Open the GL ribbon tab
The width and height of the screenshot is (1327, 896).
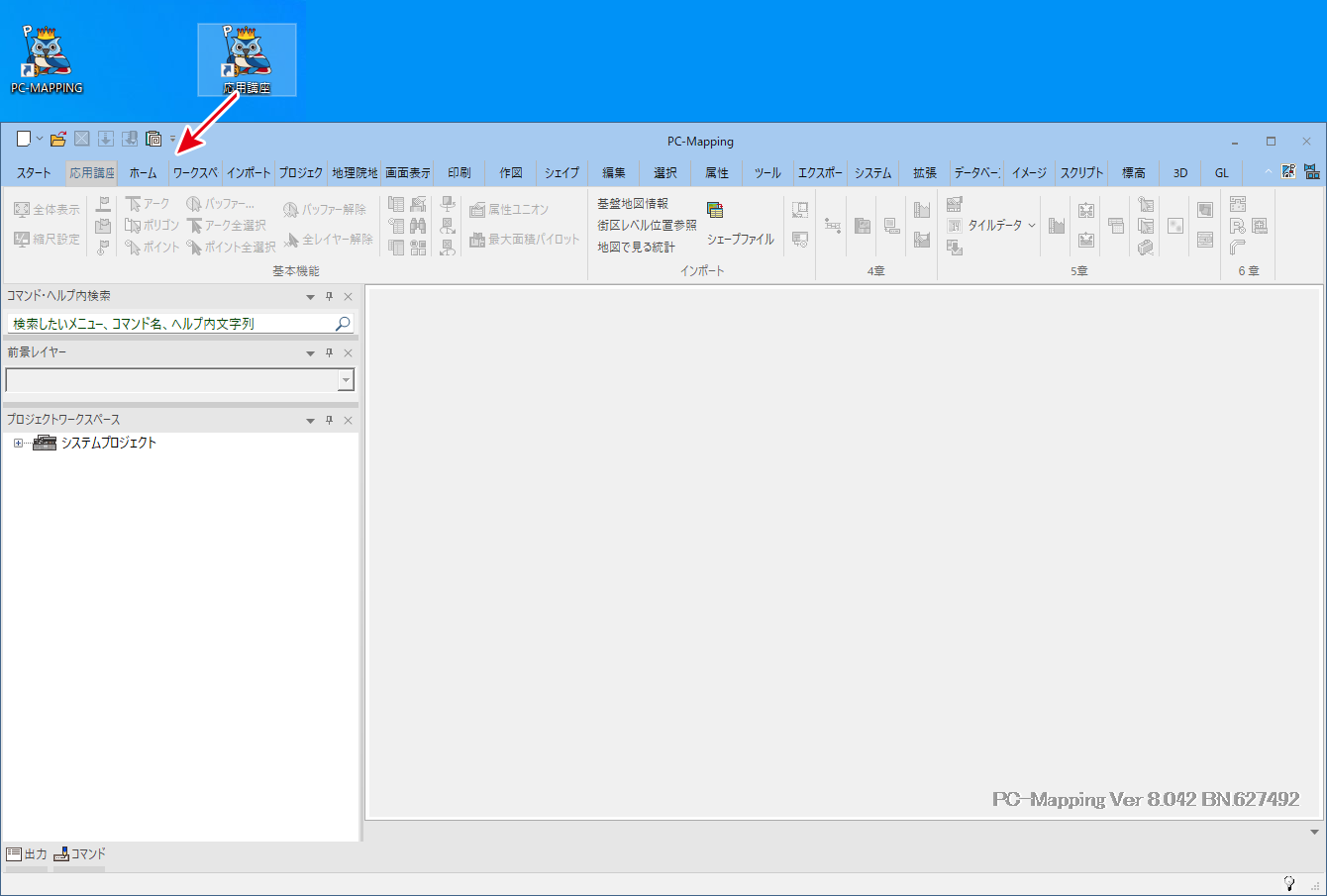1222,172
